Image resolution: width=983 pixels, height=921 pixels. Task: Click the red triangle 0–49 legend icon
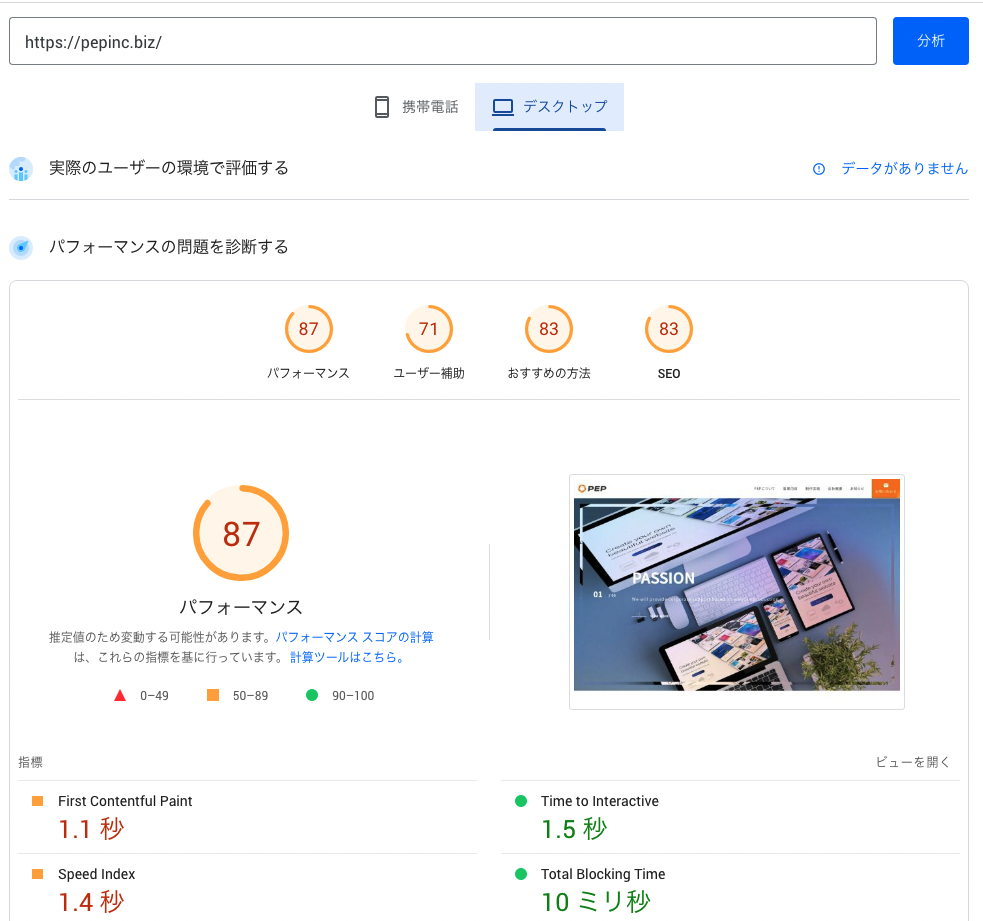[120, 695]
